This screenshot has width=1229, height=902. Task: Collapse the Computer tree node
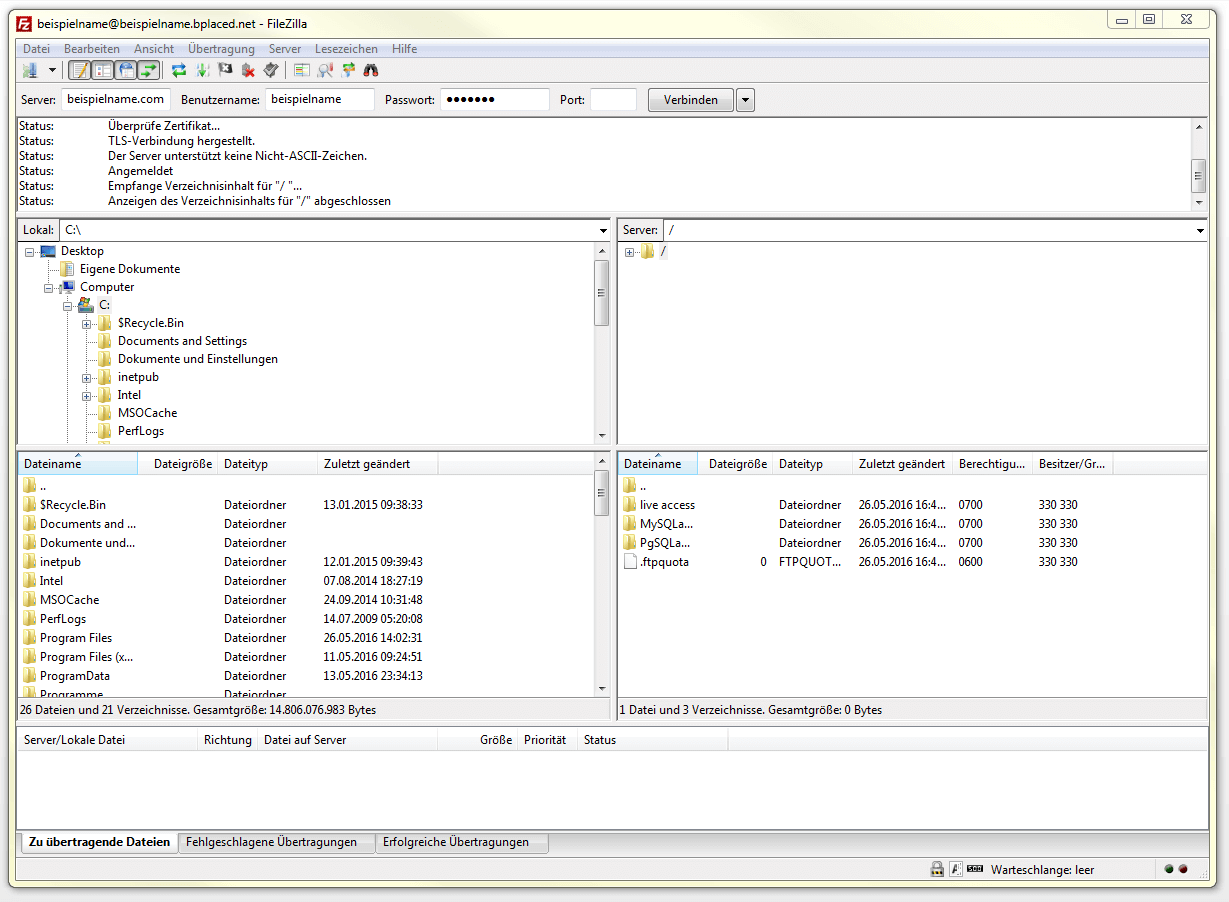click(x=49, y=288)
